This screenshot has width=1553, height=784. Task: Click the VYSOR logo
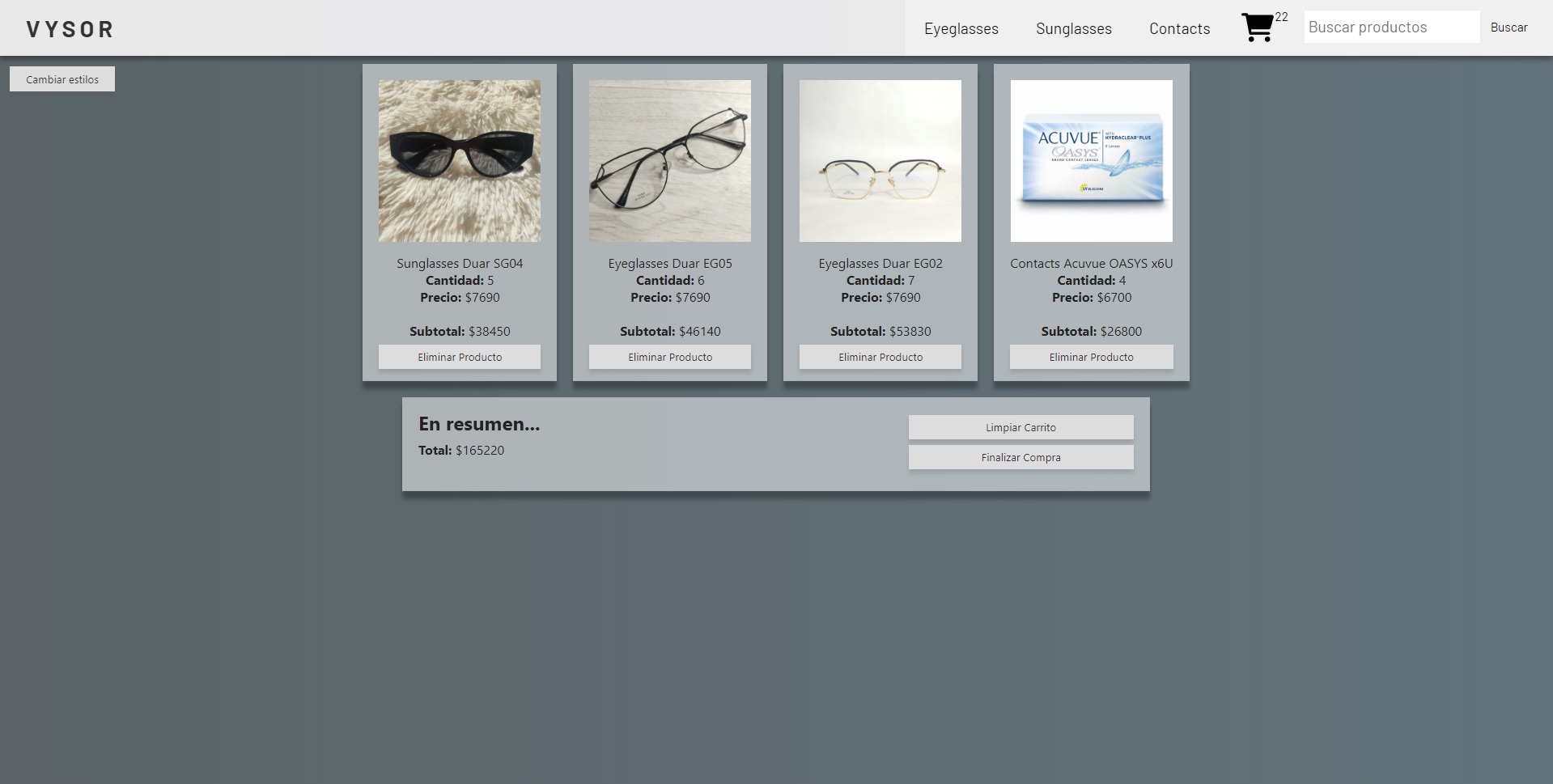coord(70,29)
